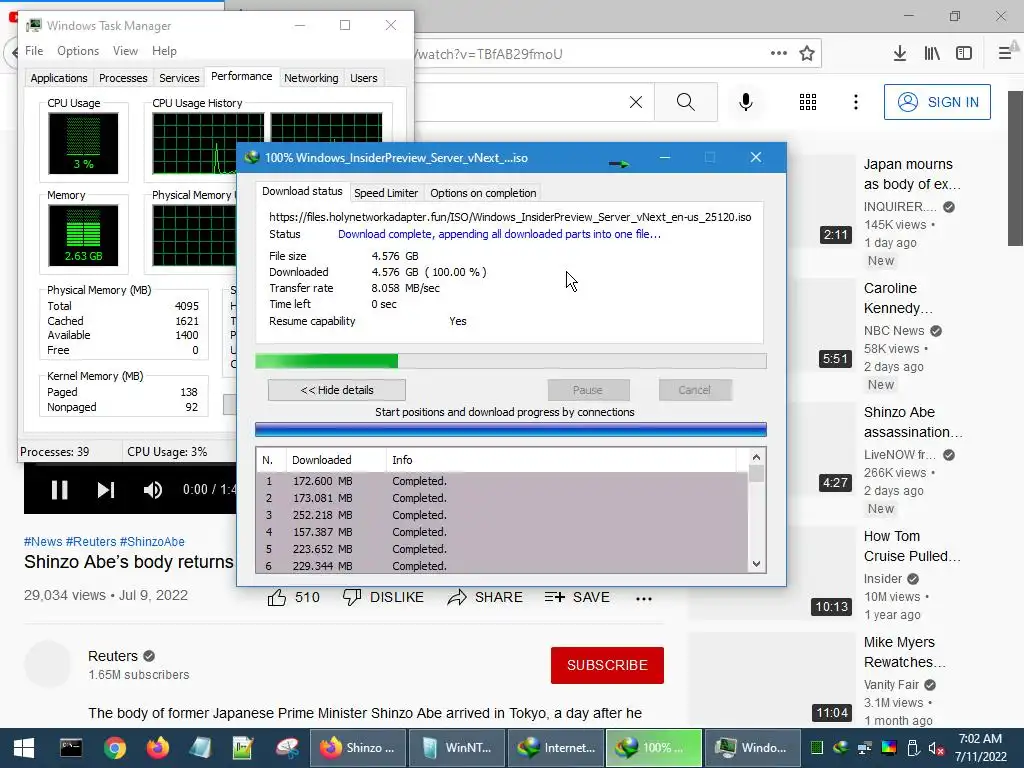Click the #News hashtag link
Viewport: 1024px width, 768px height.
coord(43,541)
